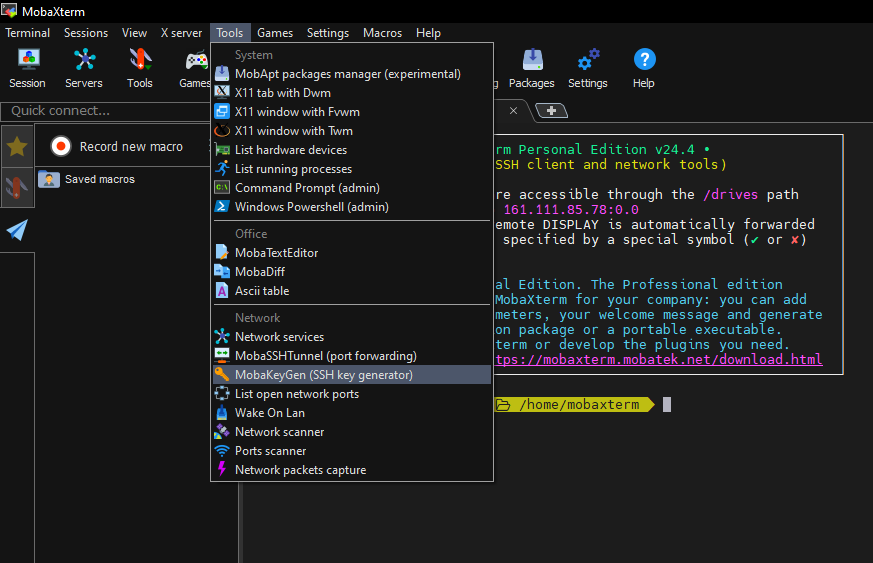Image resolution: width=873 pixels, height=563 pixels.
Task: Select Wake On Lan entry
Action: click(352, 413)
